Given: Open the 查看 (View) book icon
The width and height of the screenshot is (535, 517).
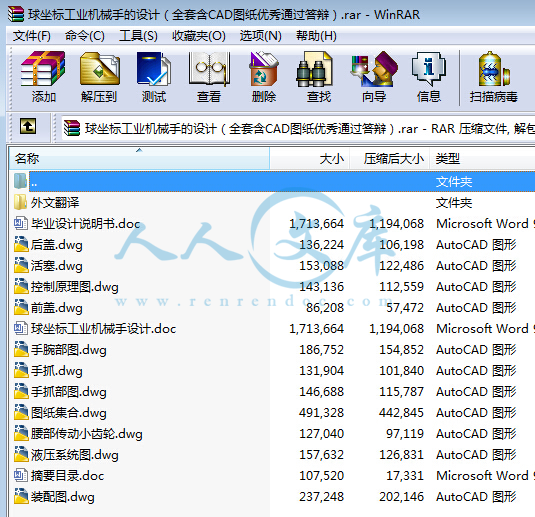Looking at the screenshot, I should 209,77.
